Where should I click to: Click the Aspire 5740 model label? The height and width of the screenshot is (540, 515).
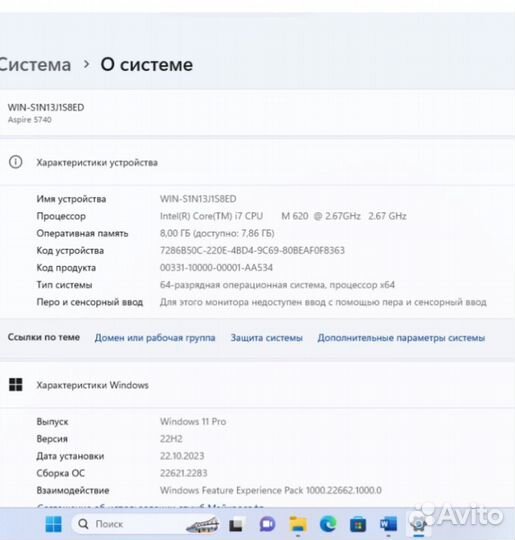(30, 120)
